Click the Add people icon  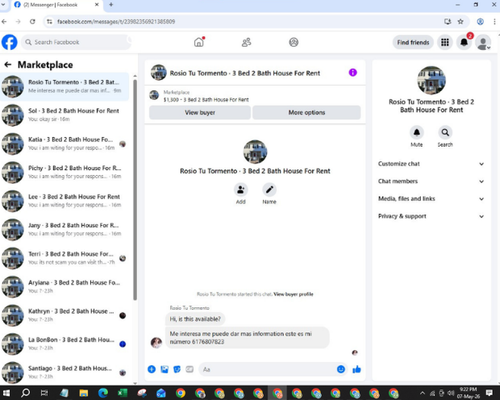coord(241,190)
